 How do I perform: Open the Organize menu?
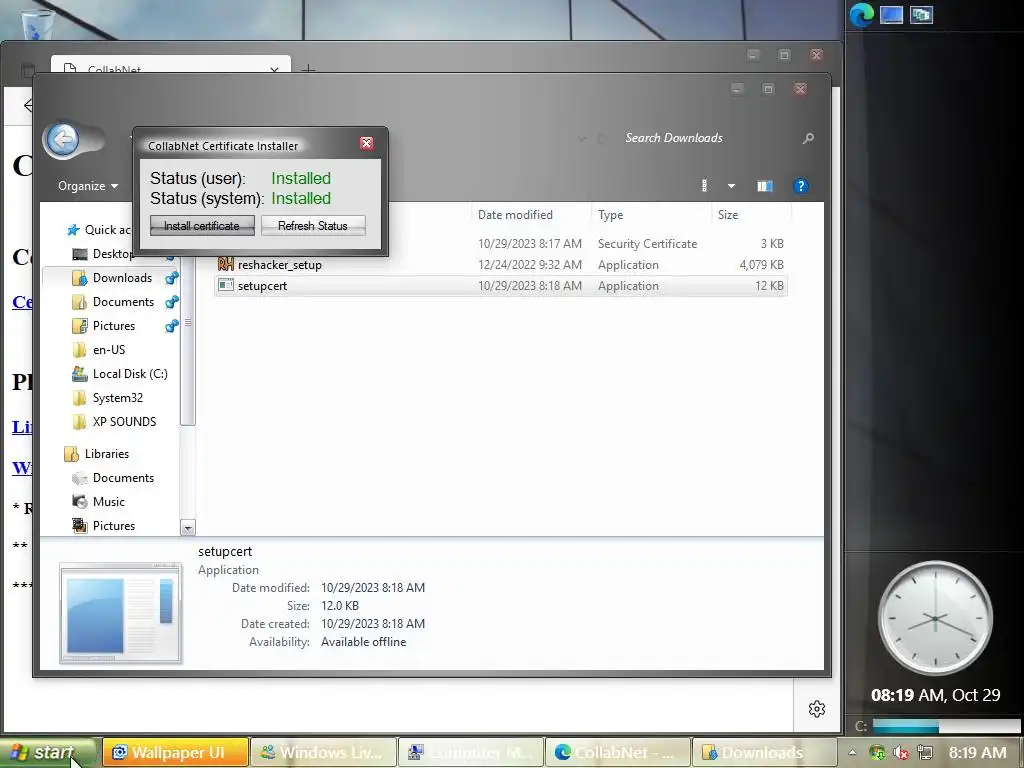[x=88, y=186]
